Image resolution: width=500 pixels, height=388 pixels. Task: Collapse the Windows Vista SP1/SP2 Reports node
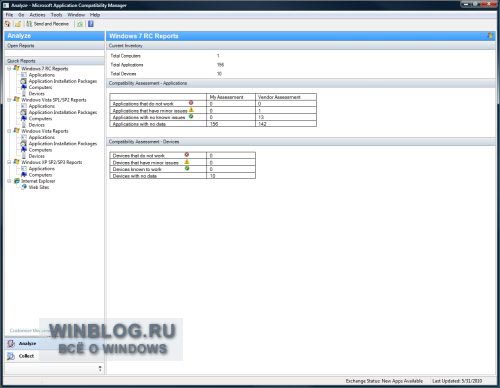pos(9,100)
